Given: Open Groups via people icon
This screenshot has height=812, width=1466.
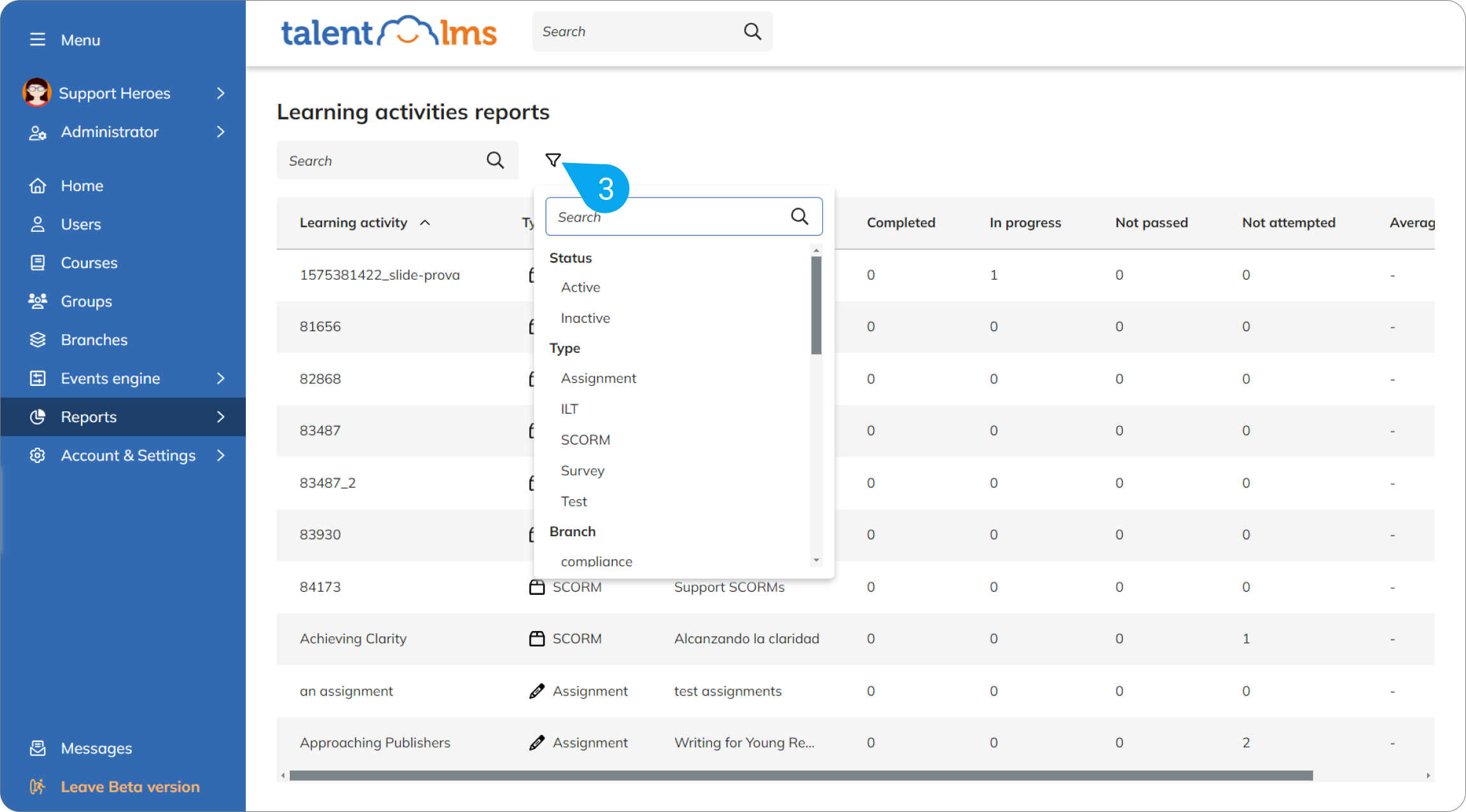Looking at the screenshot, I should [38, 301].
